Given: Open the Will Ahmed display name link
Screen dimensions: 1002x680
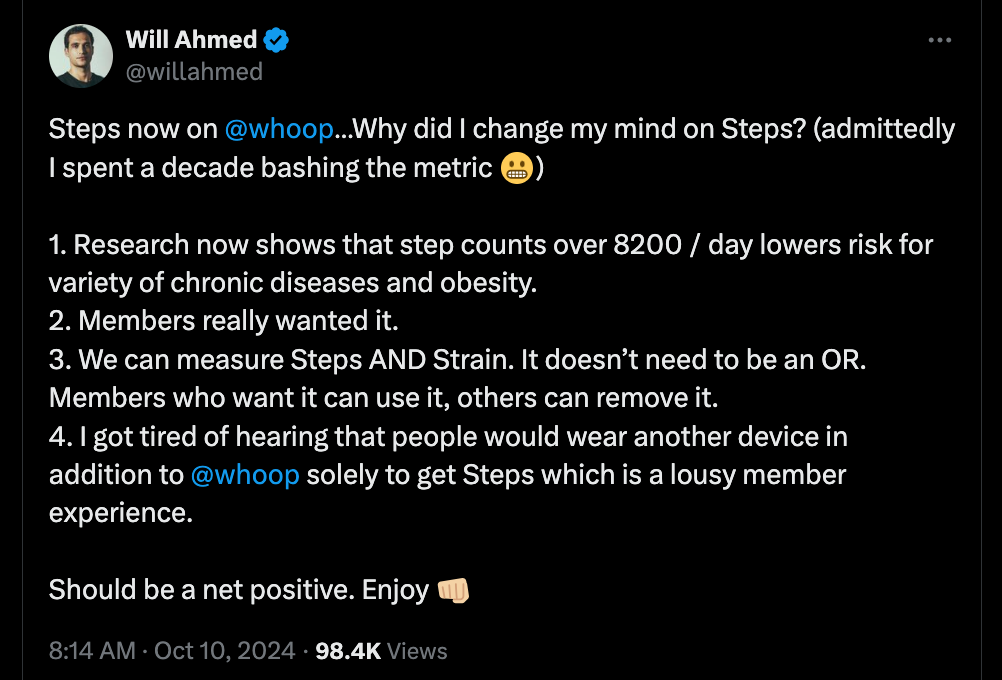Looking at the screenshot, I should 191,41.
